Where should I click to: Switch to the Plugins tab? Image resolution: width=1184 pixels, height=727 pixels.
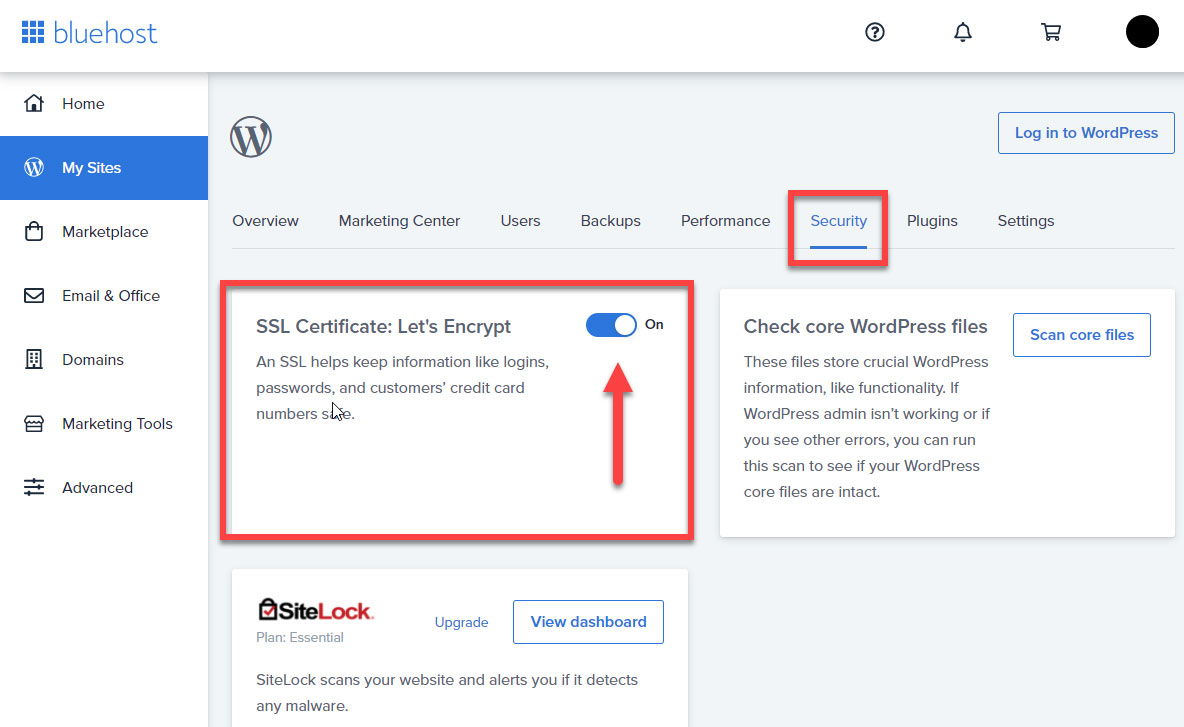tap(932, 221)
